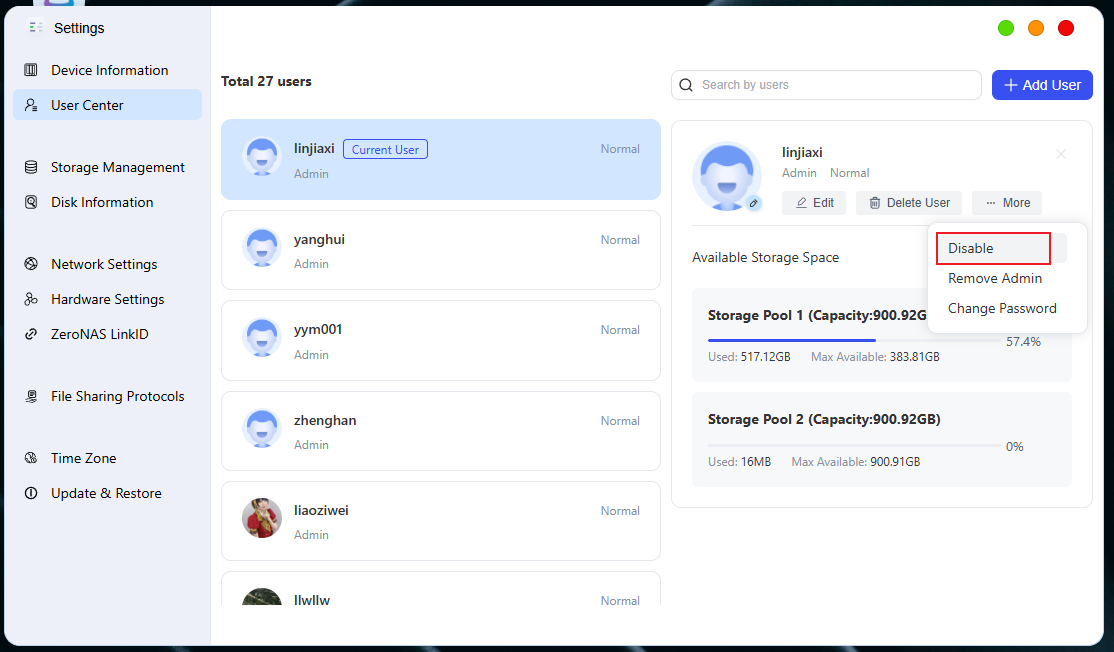Close the linjiaxi user detail panel

pyautogui.click(x=1061, y=154)
